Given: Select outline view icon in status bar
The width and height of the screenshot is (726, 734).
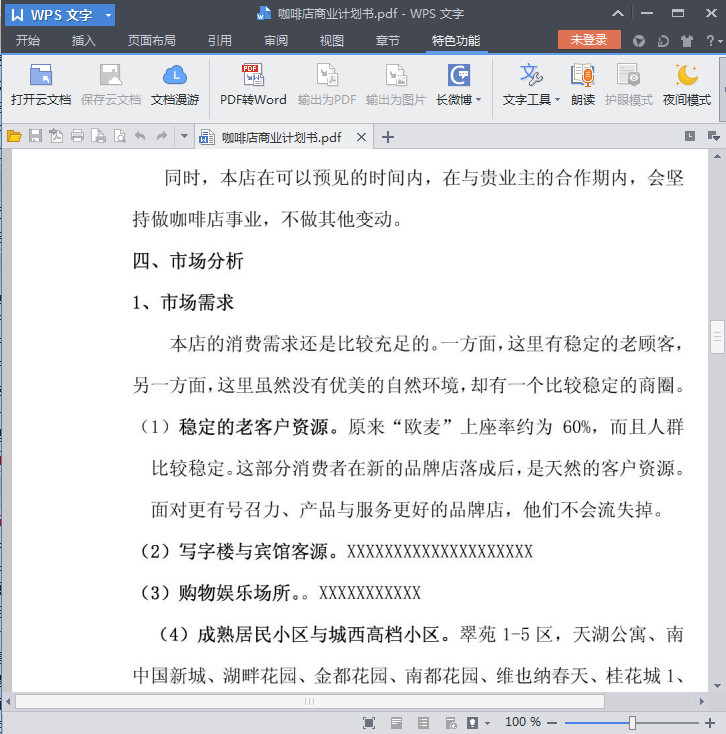Looking at the screenshot, I should point(424,723).
